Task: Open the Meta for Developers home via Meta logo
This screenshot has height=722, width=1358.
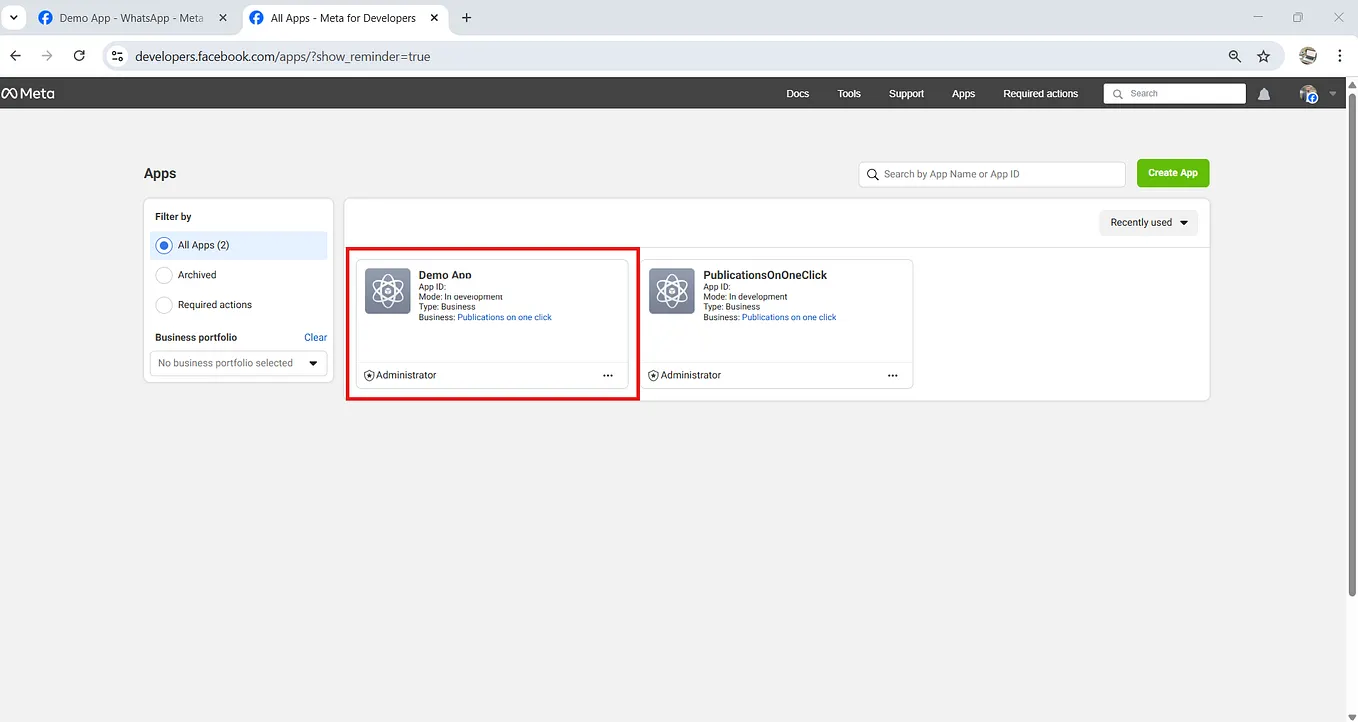Action: click(x=28, y=93)
